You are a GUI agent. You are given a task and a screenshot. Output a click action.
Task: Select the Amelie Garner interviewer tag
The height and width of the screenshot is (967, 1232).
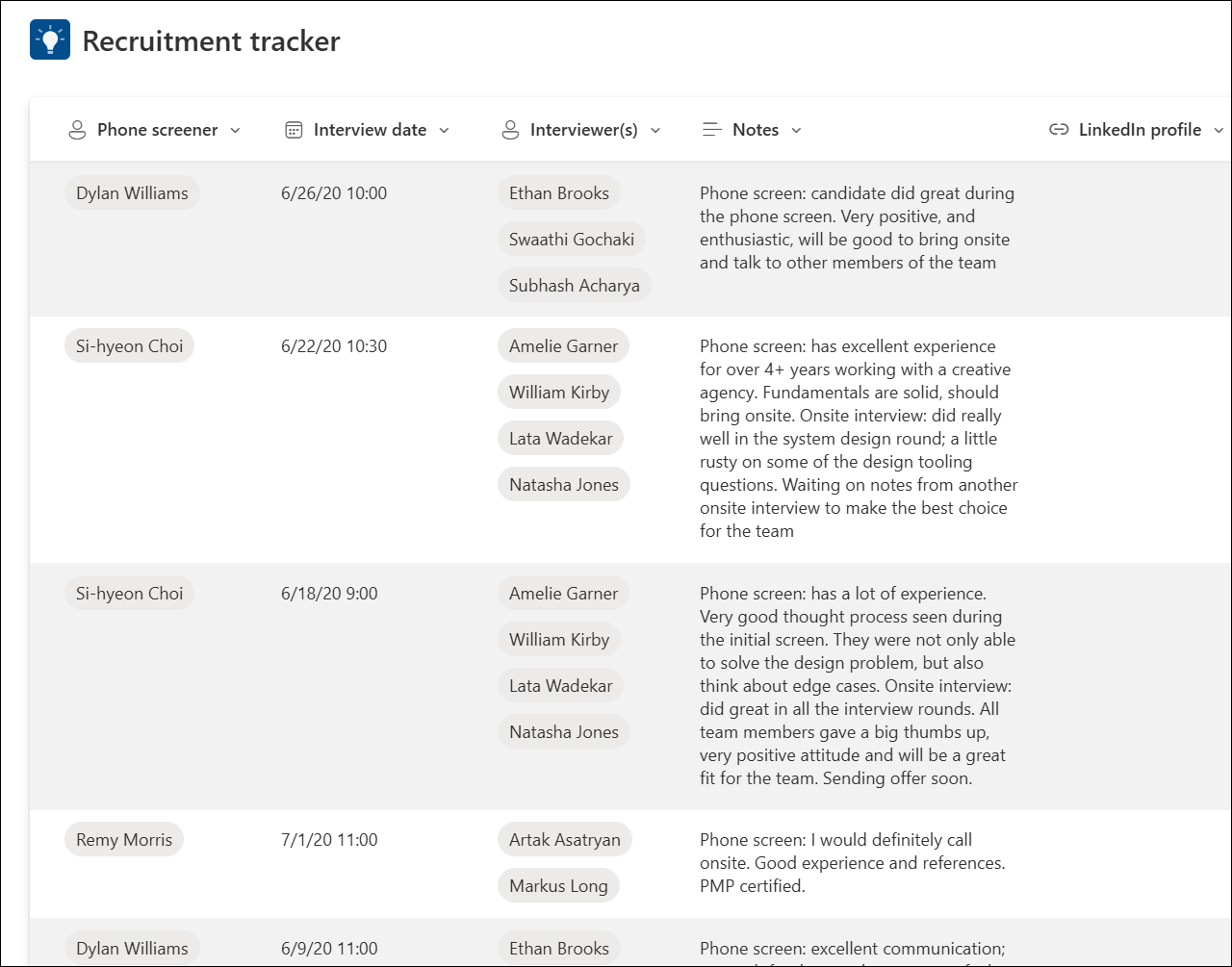[x=563, y=345]
